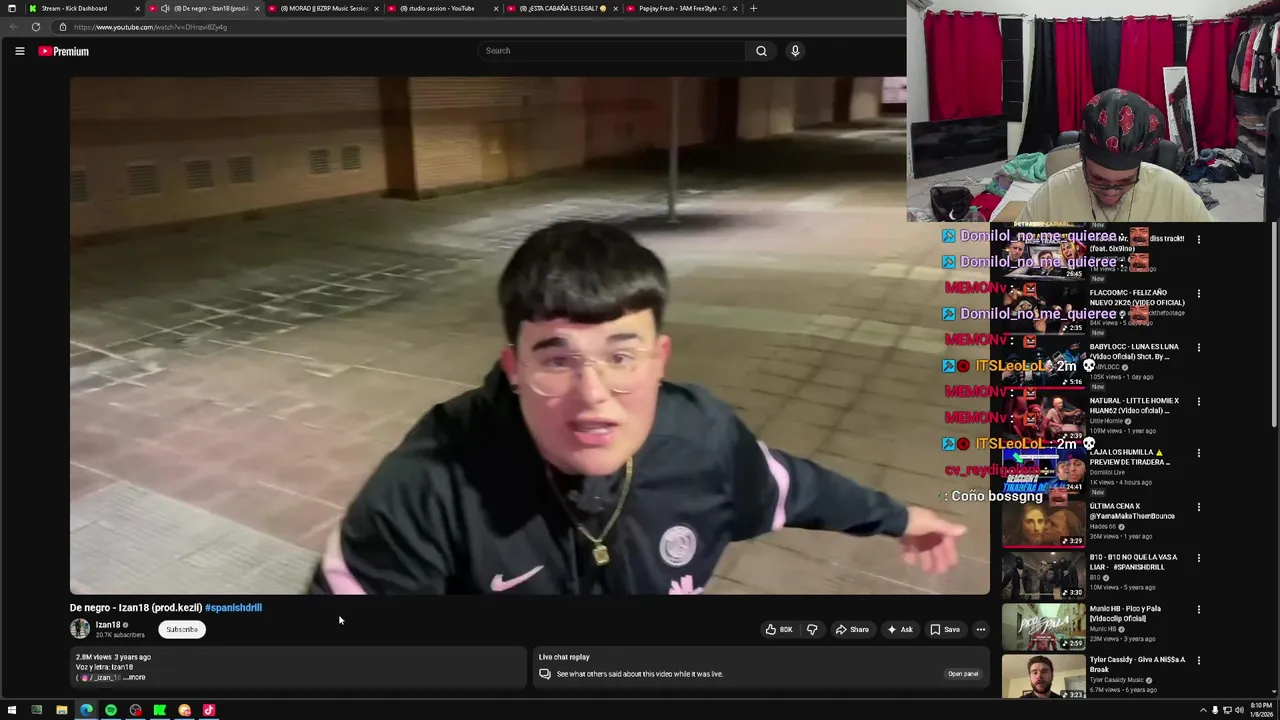
Task: Open File Explorer from the taskbar
Action: (61, 710)
